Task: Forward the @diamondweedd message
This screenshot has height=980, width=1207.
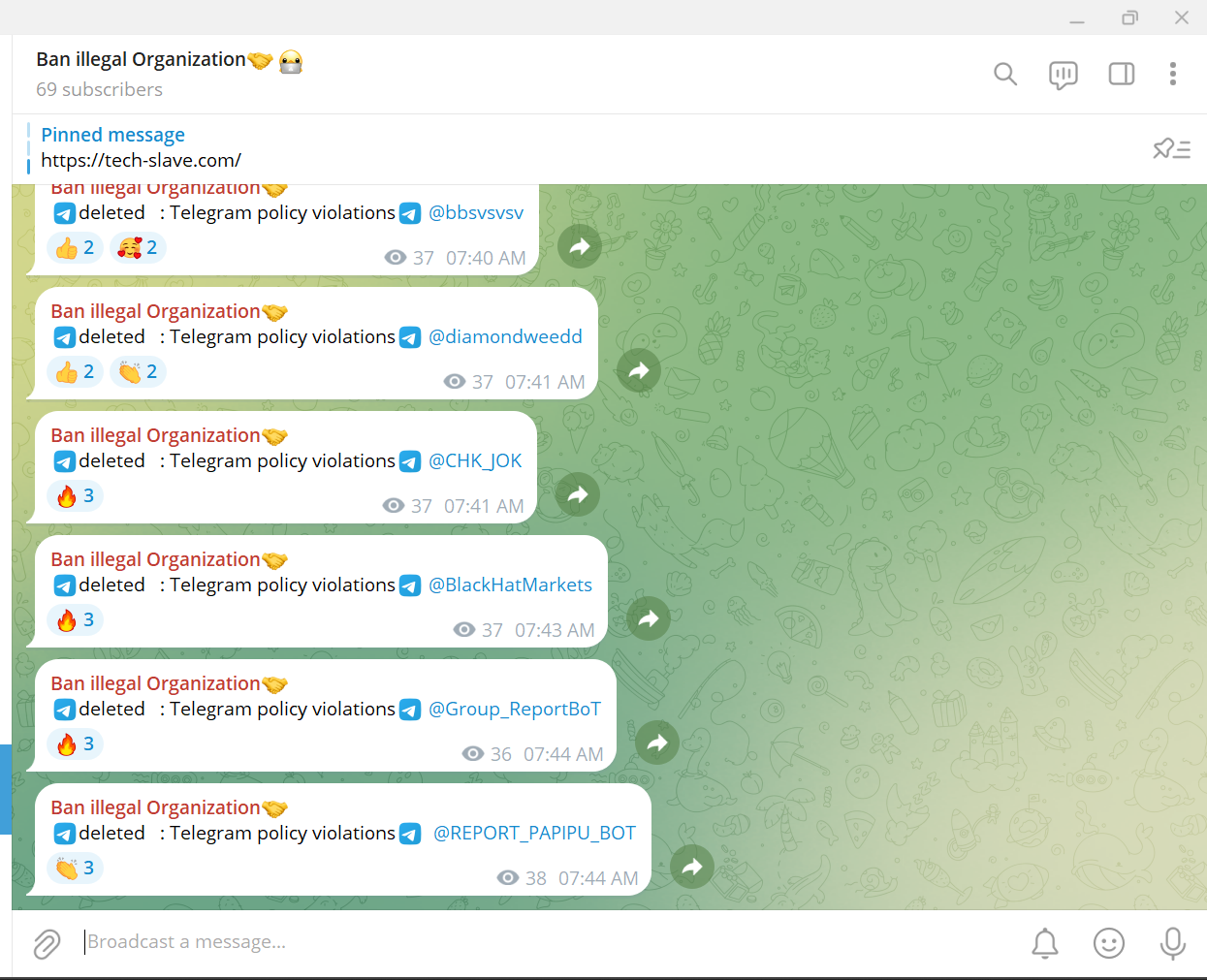Action: click(639, 370)
